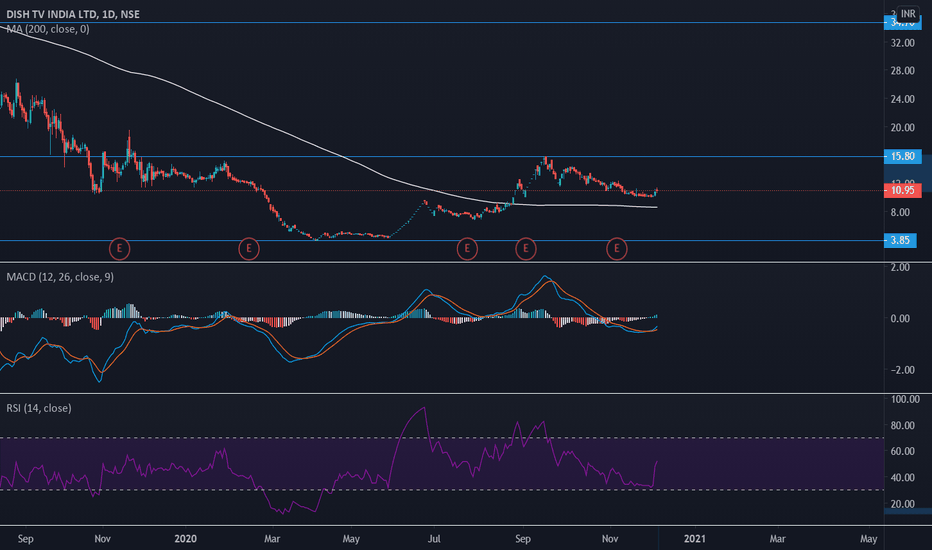Click the earnings E marker near late July 2020
Screen dimensions: 932x550
click(467, 249)
